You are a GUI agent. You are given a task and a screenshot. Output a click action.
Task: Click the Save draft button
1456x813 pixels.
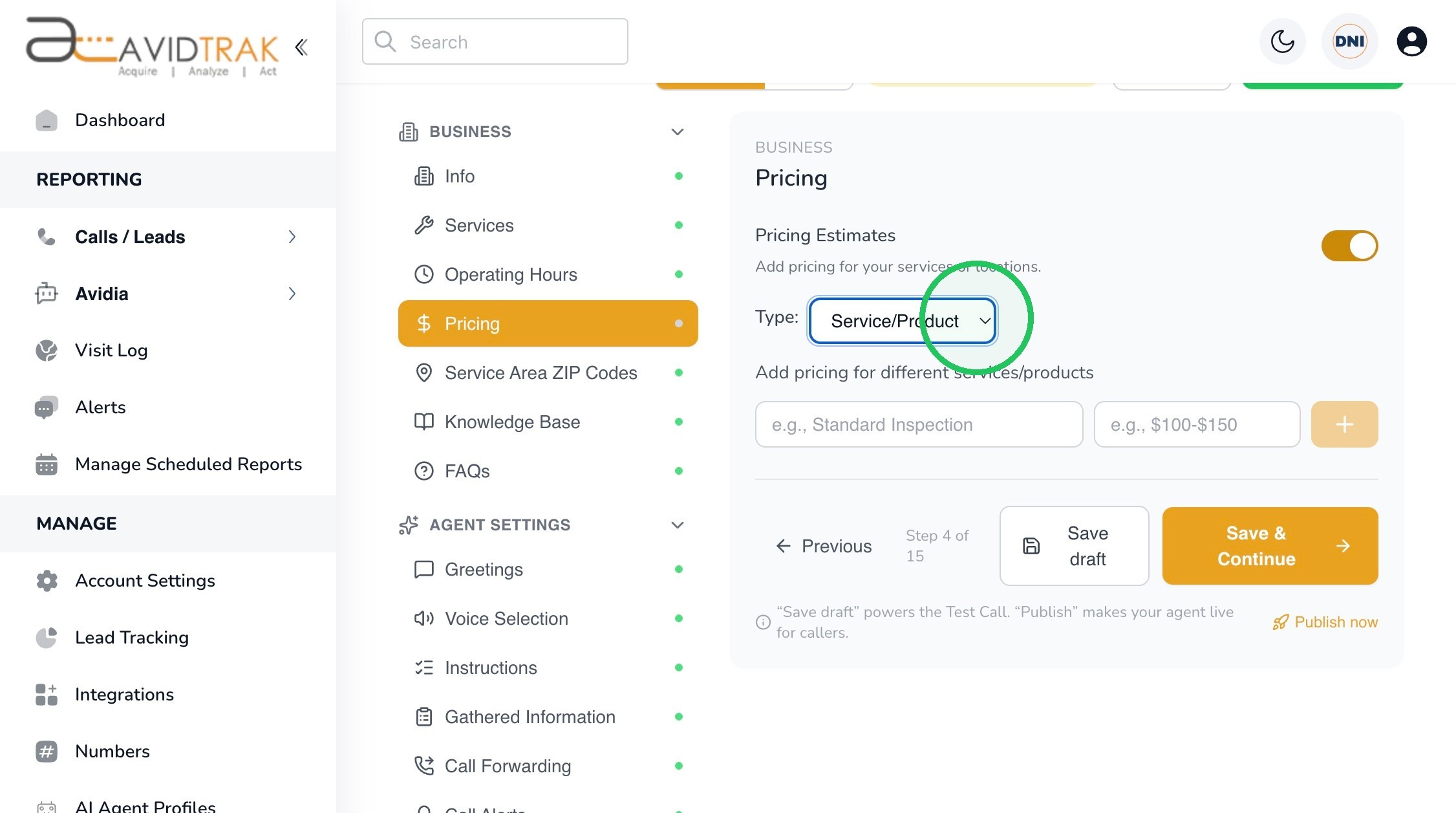[x=1074, y=546]
